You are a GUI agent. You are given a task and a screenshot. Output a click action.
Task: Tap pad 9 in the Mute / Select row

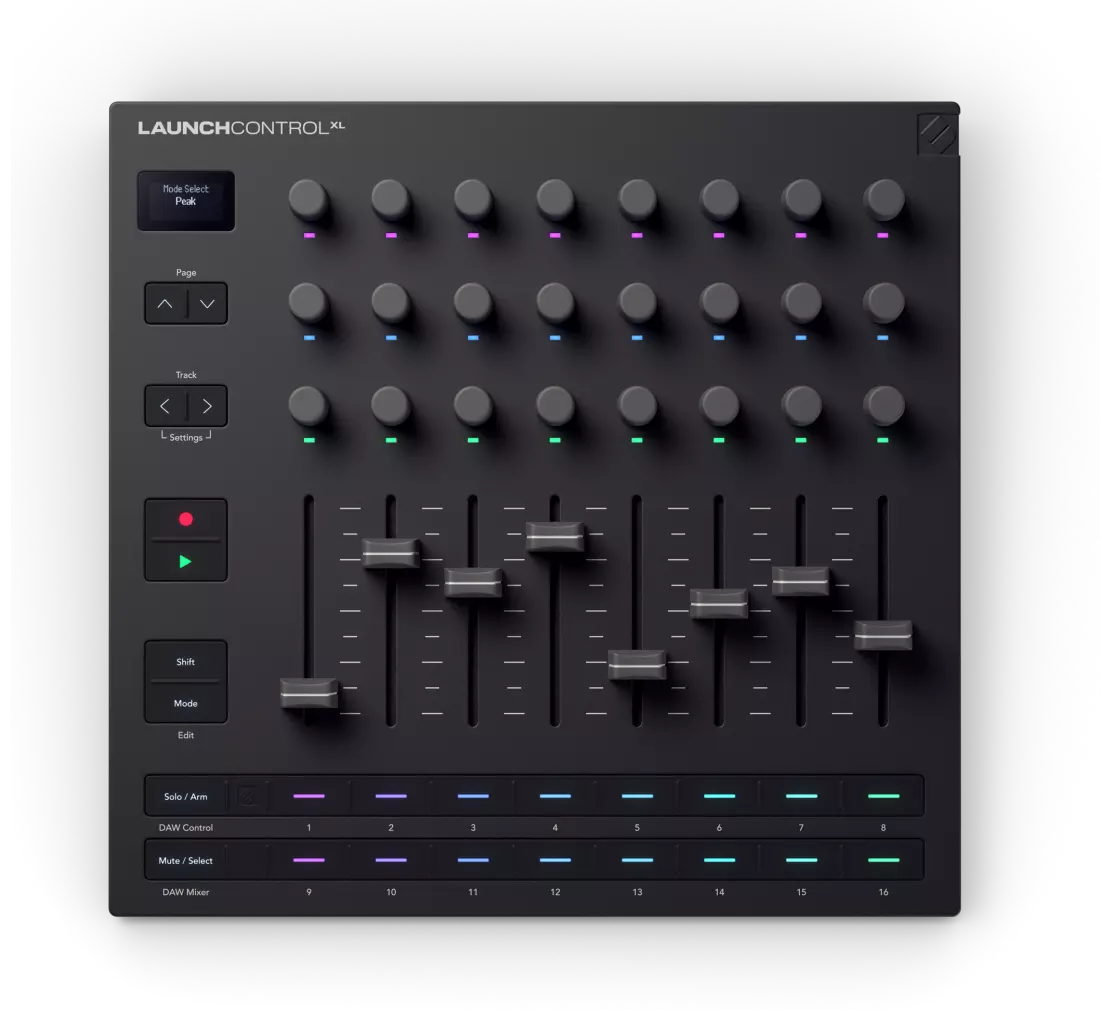coord(309,860)
